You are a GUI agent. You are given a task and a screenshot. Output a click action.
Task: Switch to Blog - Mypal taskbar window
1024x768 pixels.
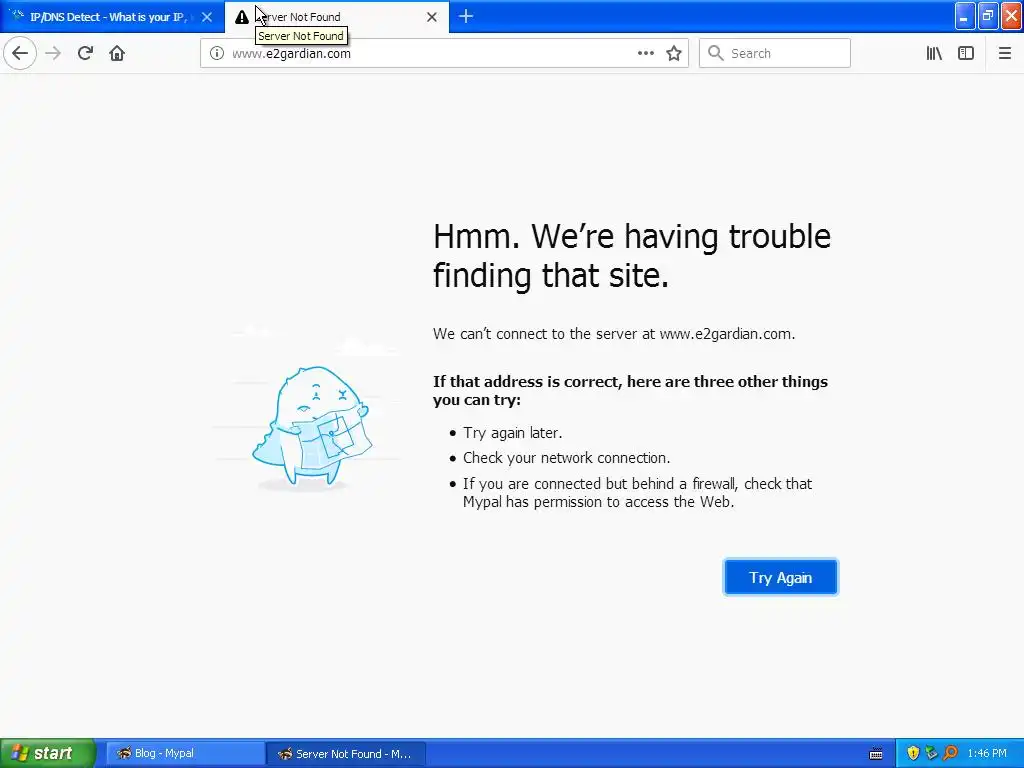pyautogui.click(x=184, y=754)
